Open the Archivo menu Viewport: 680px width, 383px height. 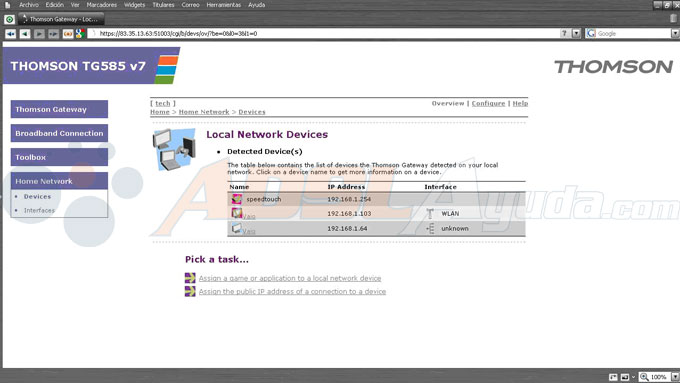click(29, 5)
